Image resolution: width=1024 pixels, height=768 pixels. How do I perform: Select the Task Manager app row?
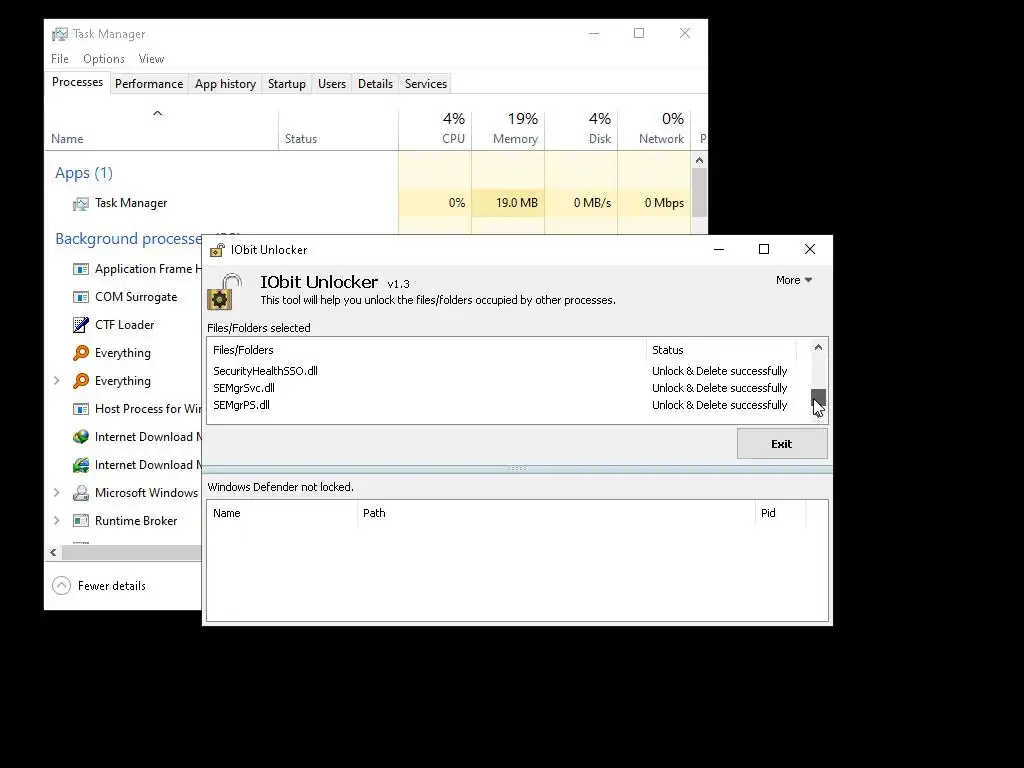[368, 203]
